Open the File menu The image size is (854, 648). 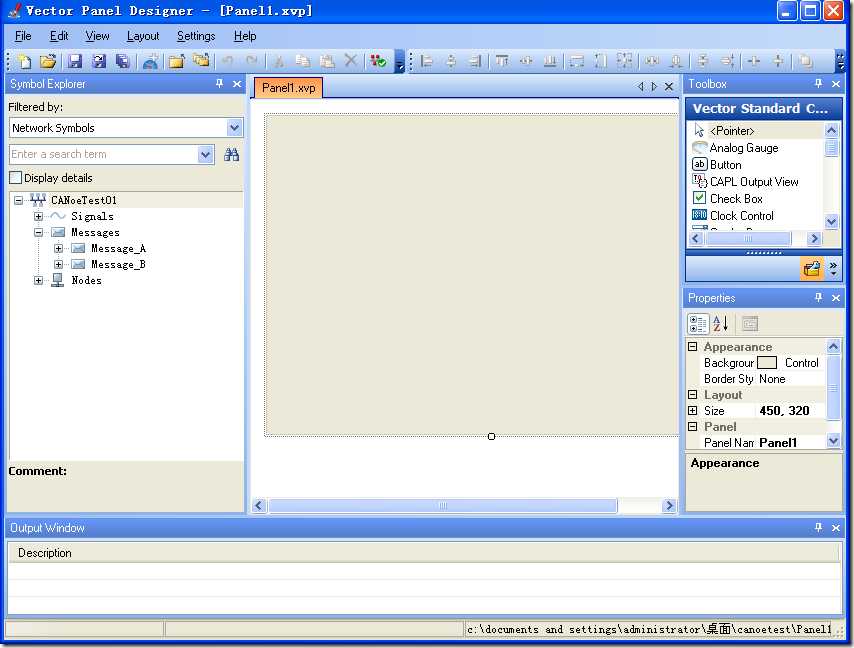pos(23,36)
